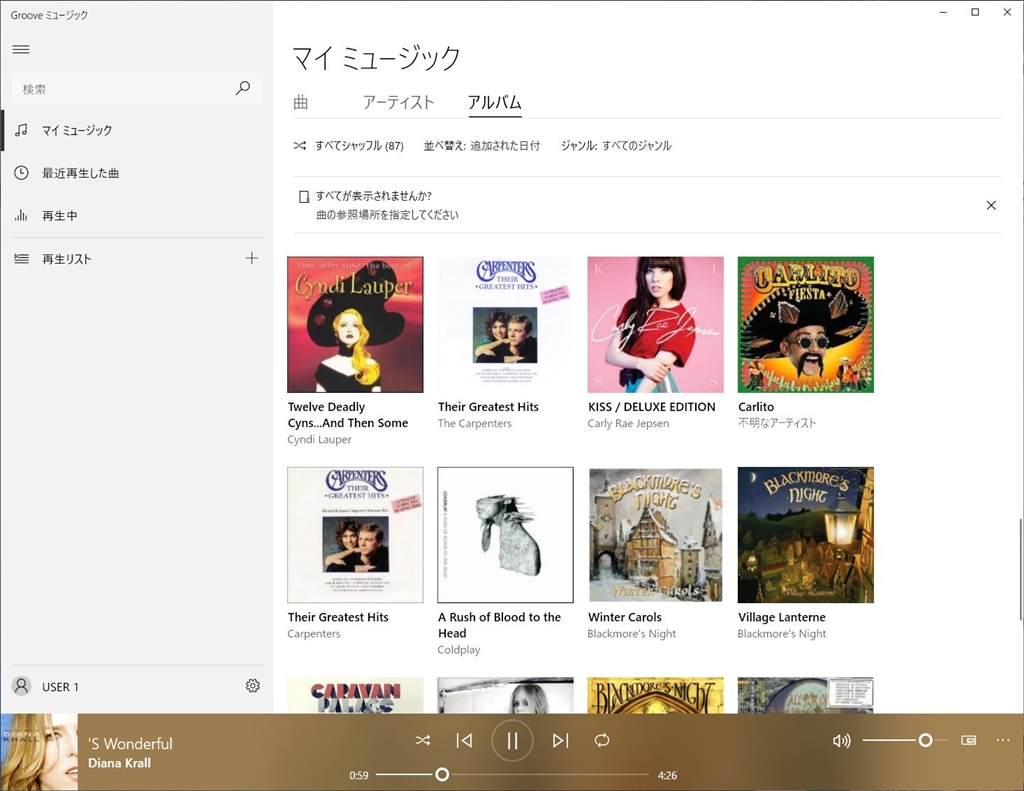Click the search magnifier icon

(243, 88)
